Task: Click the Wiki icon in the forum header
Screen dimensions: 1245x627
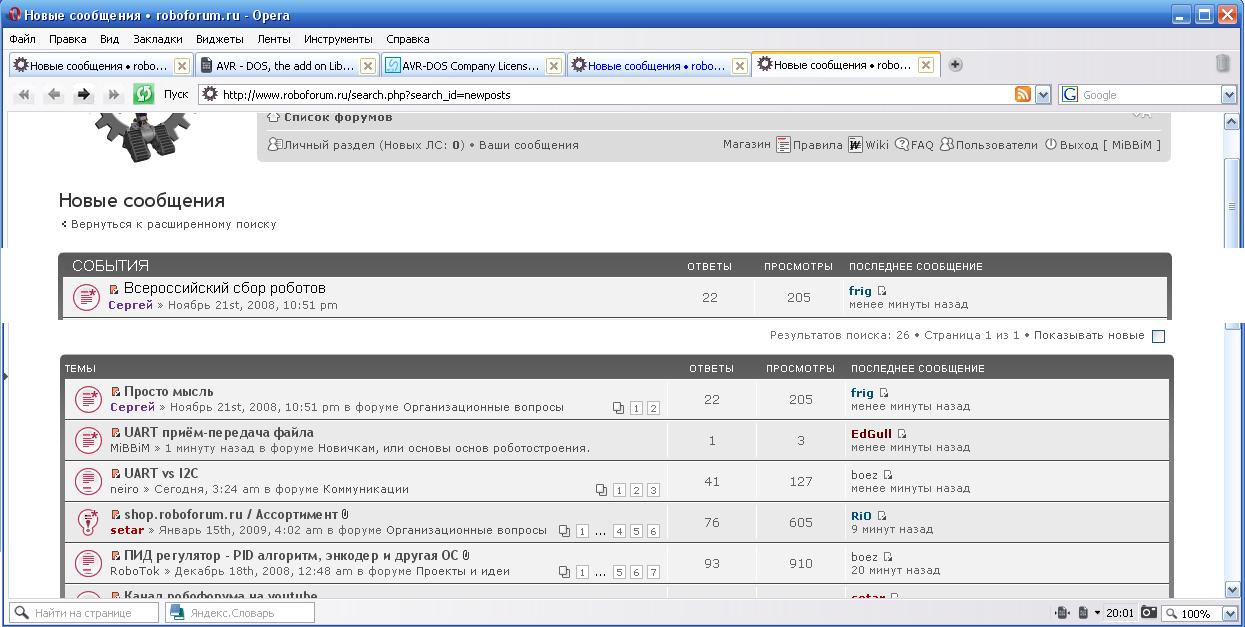Action: point(855,145)
